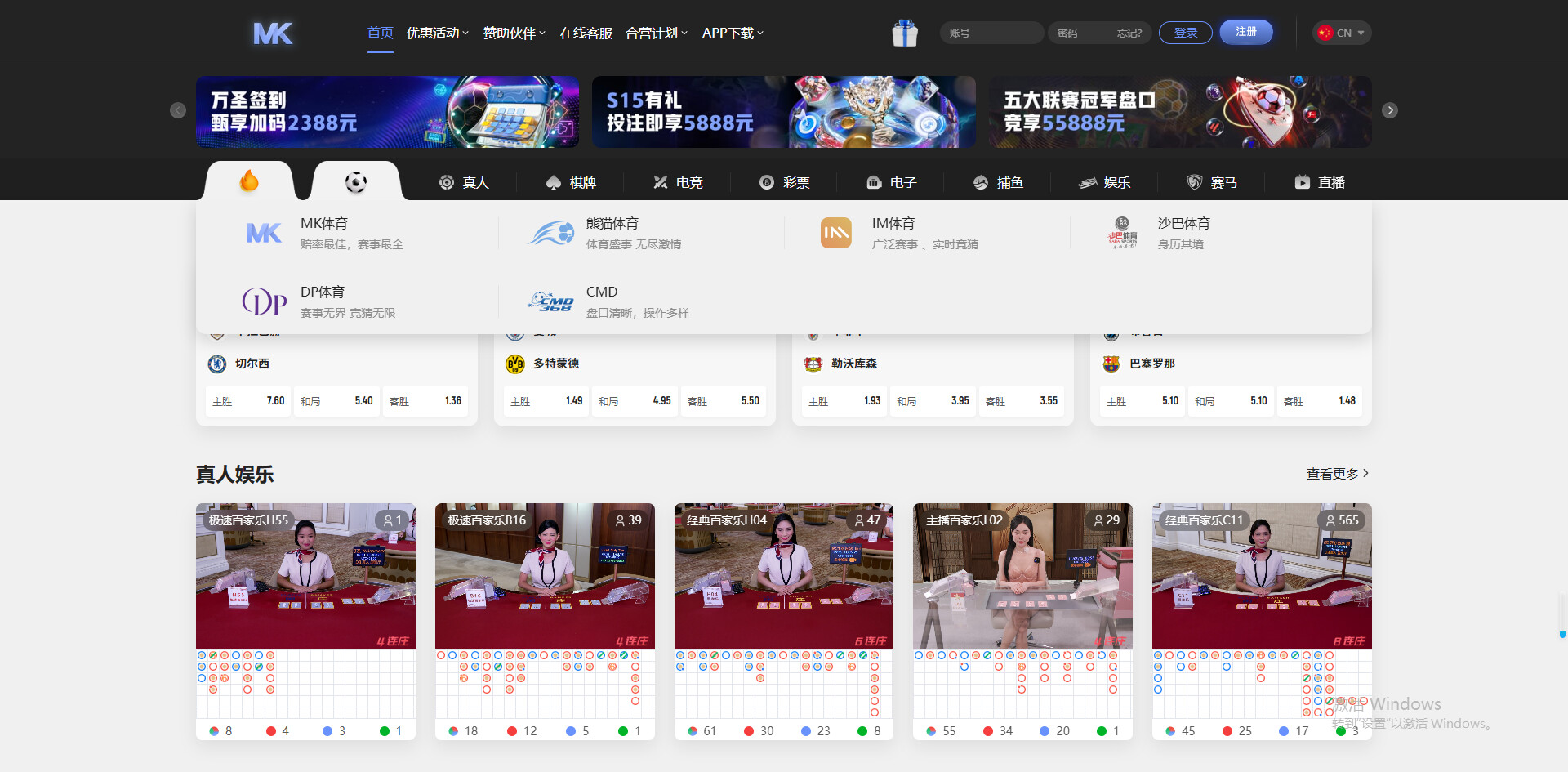Select the soccer ball sports tab

(x=356, y=181)
